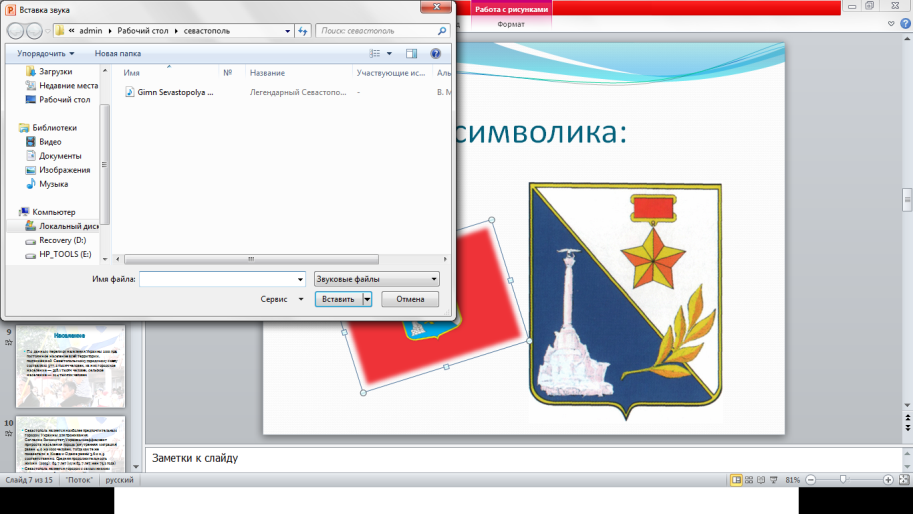Click the view mode icon in dialog toolbar

point(374,54)
